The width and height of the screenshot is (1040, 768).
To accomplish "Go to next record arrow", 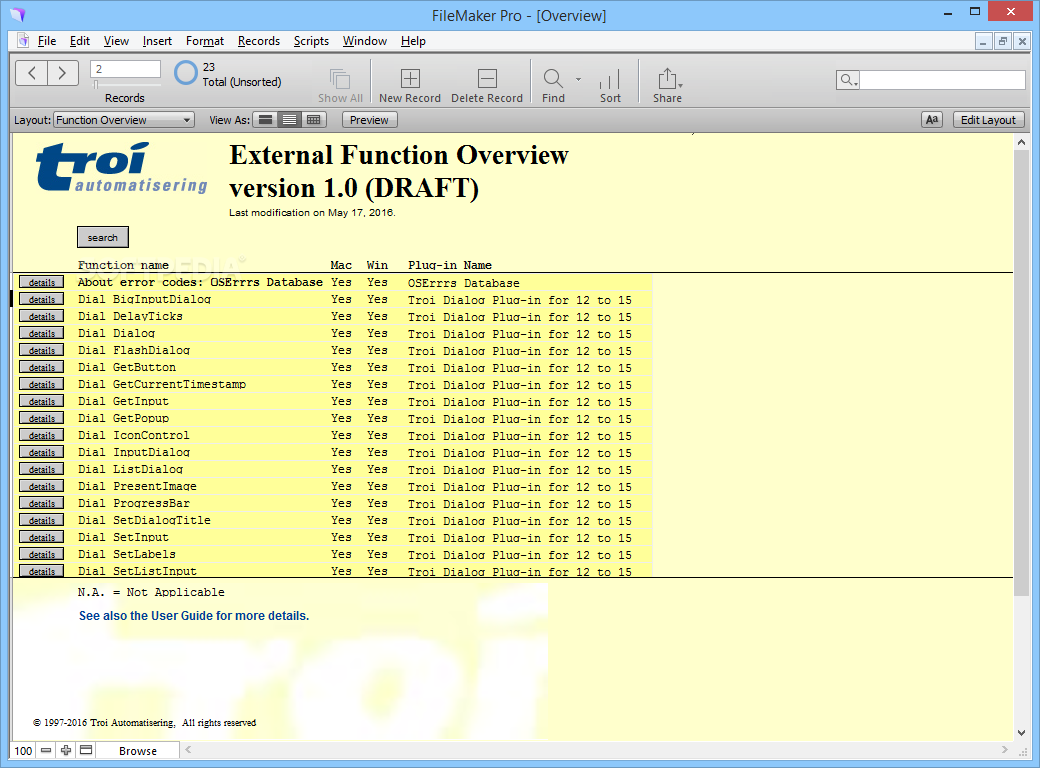I will 62,73.
